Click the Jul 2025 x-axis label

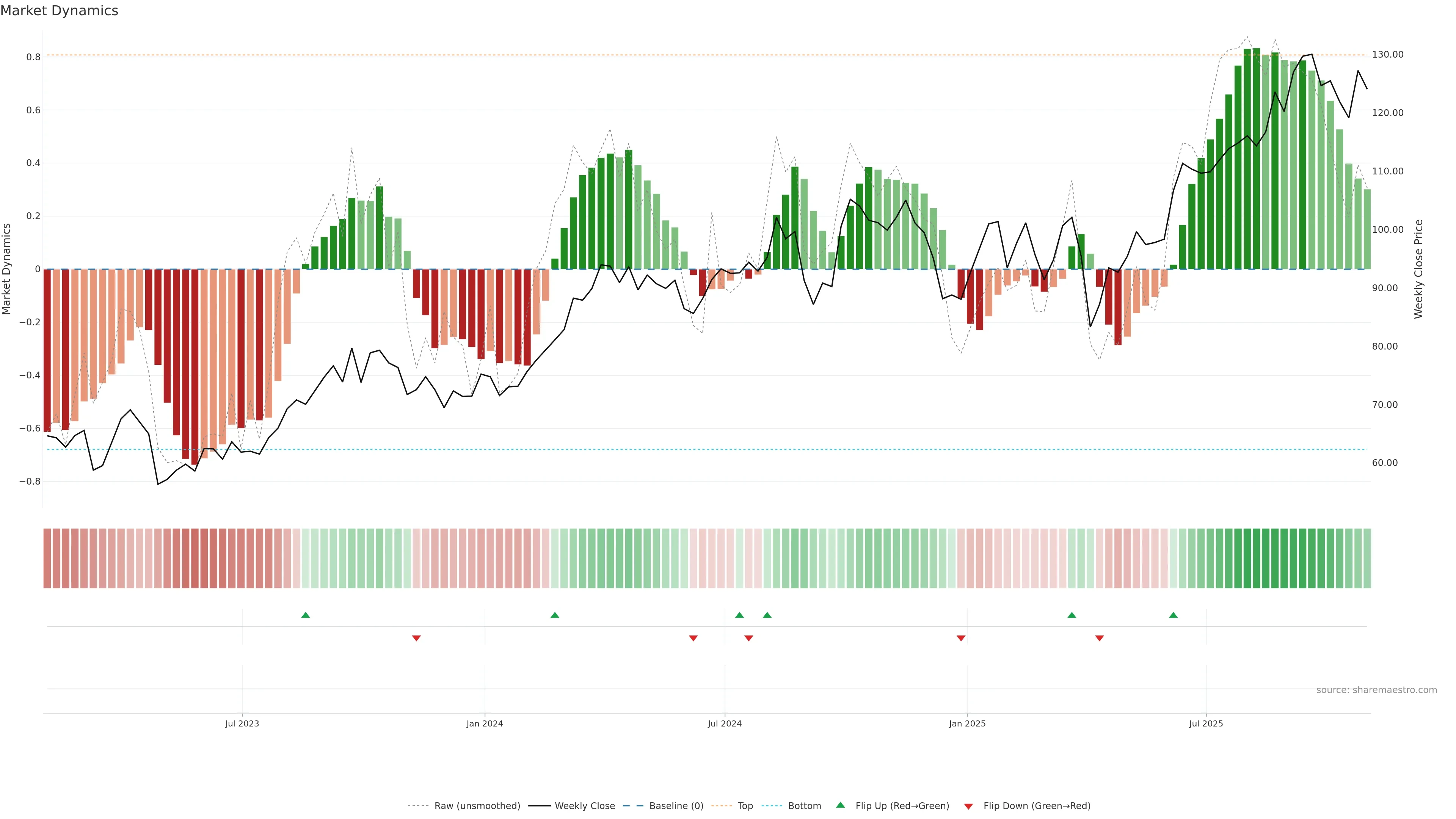[x=1206, y=723]
